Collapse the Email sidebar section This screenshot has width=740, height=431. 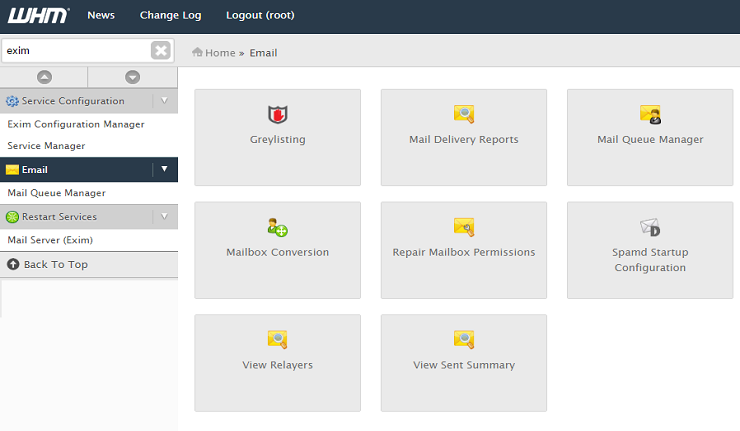164,169
